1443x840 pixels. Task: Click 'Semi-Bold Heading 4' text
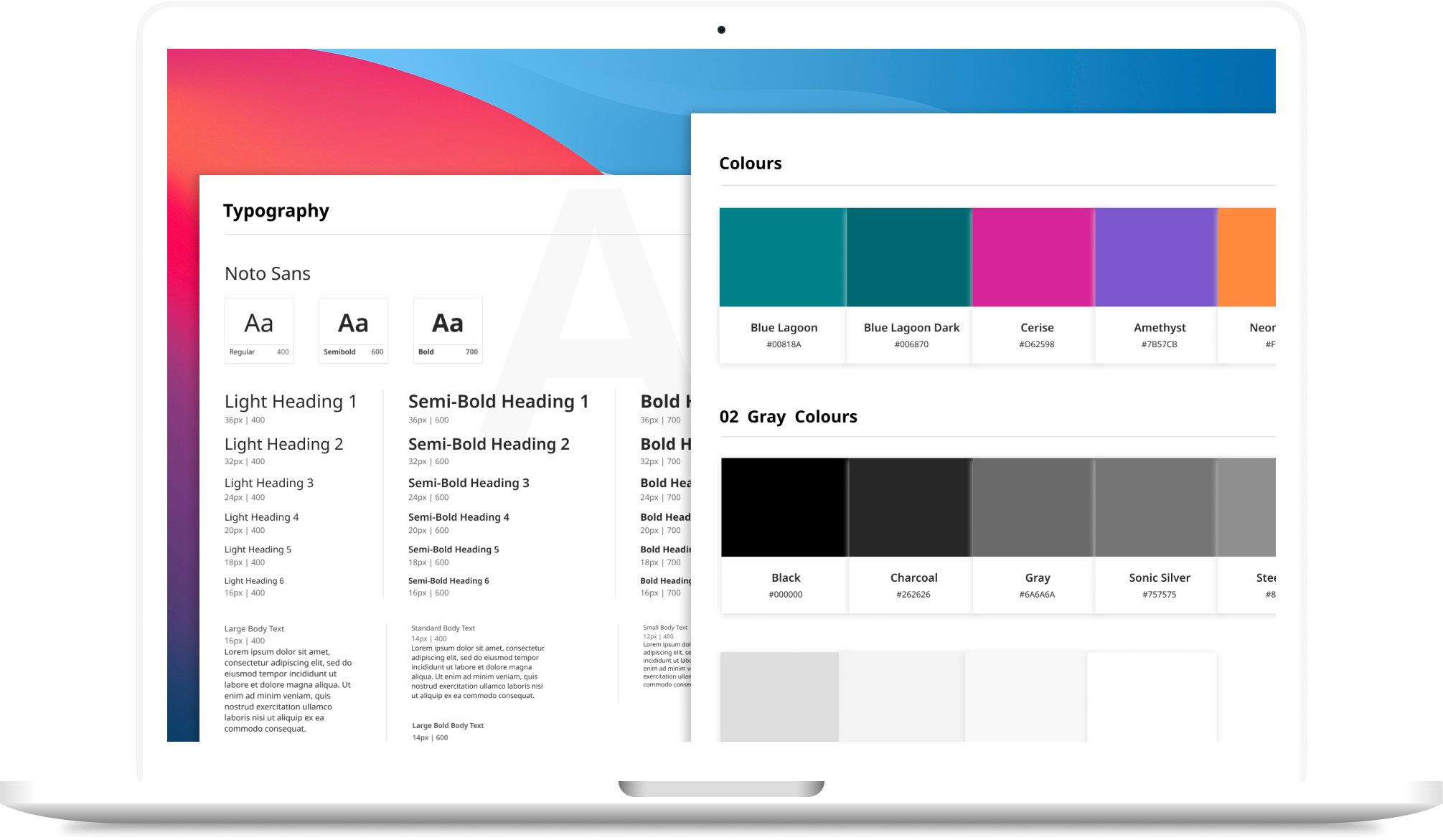click(x=459, y=517)
